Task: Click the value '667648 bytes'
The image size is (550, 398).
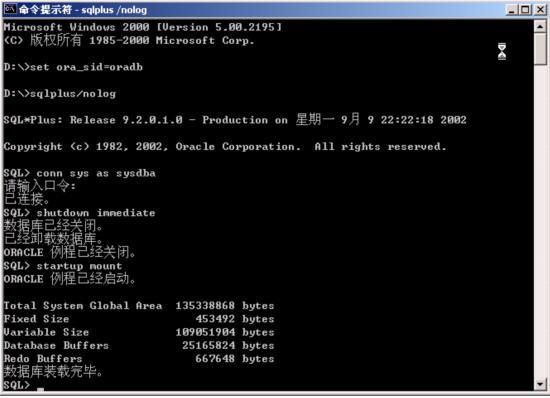Action: (235, 358)
